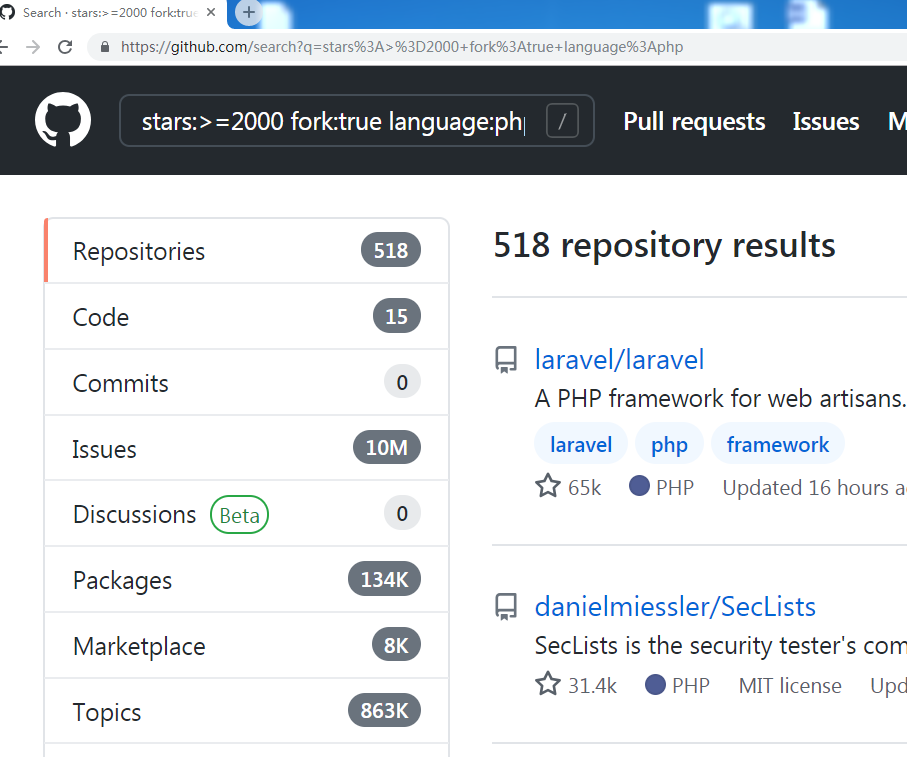907x757 pixels.
Task: Click the GitHub octocat logo
Action: (x=62, y=120)
